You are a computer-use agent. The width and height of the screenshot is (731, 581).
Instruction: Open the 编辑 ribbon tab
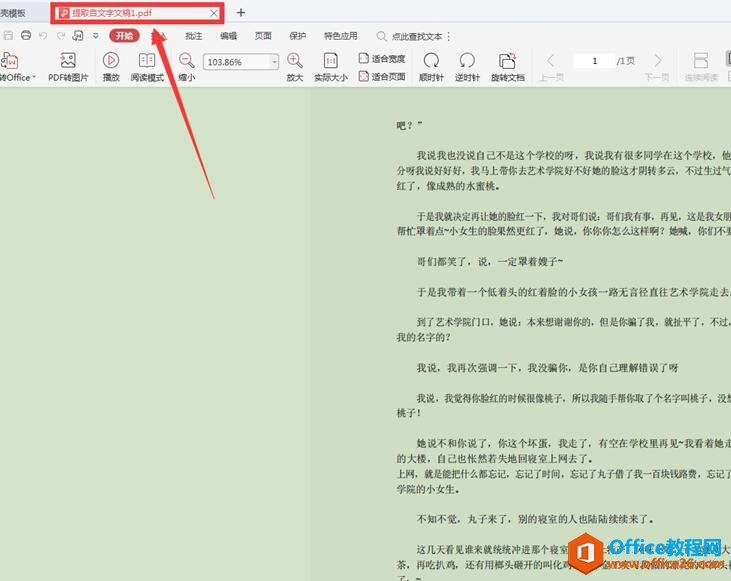[228, 36]
